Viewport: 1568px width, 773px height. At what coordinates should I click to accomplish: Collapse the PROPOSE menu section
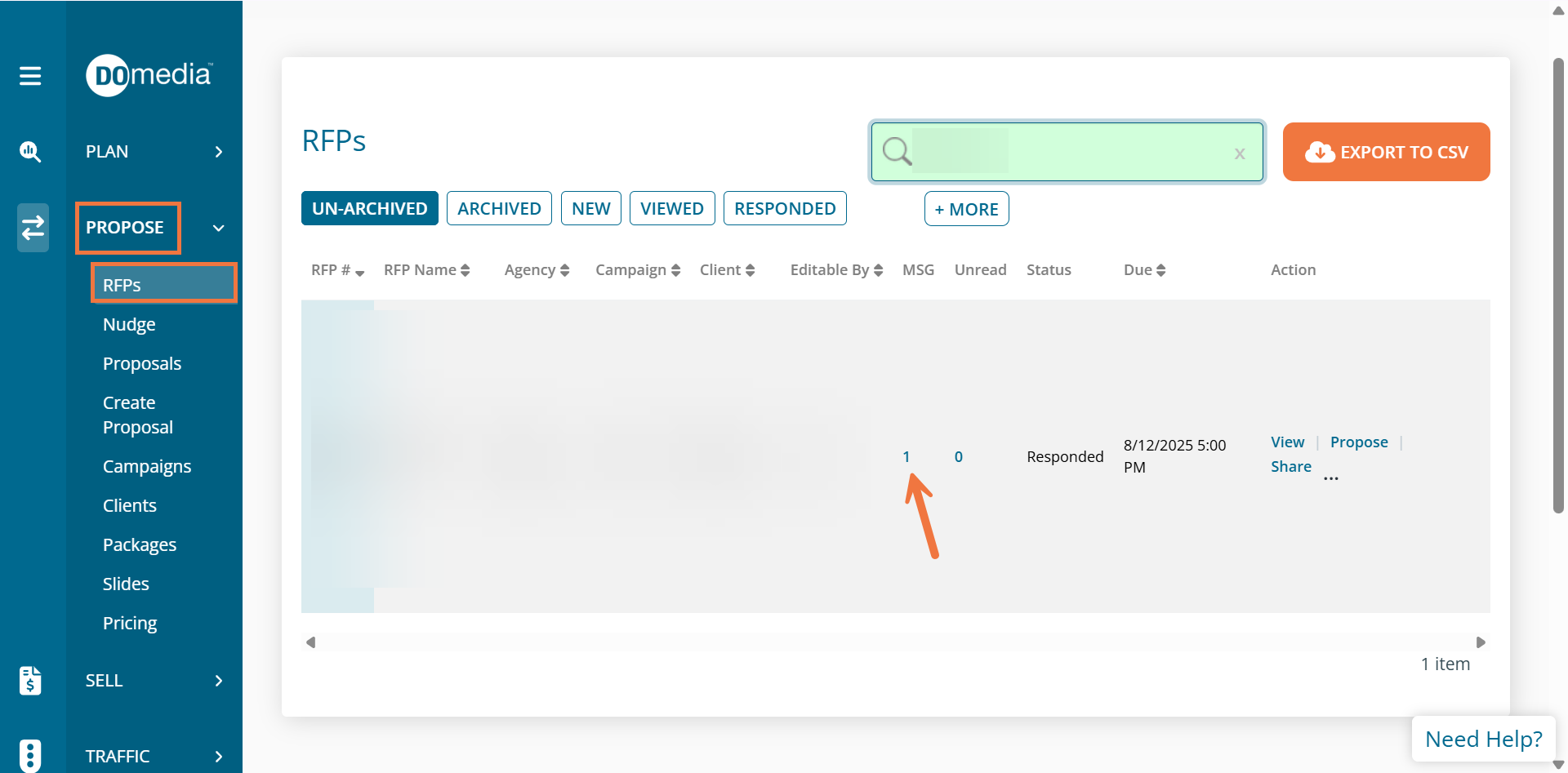coord(218,228)
